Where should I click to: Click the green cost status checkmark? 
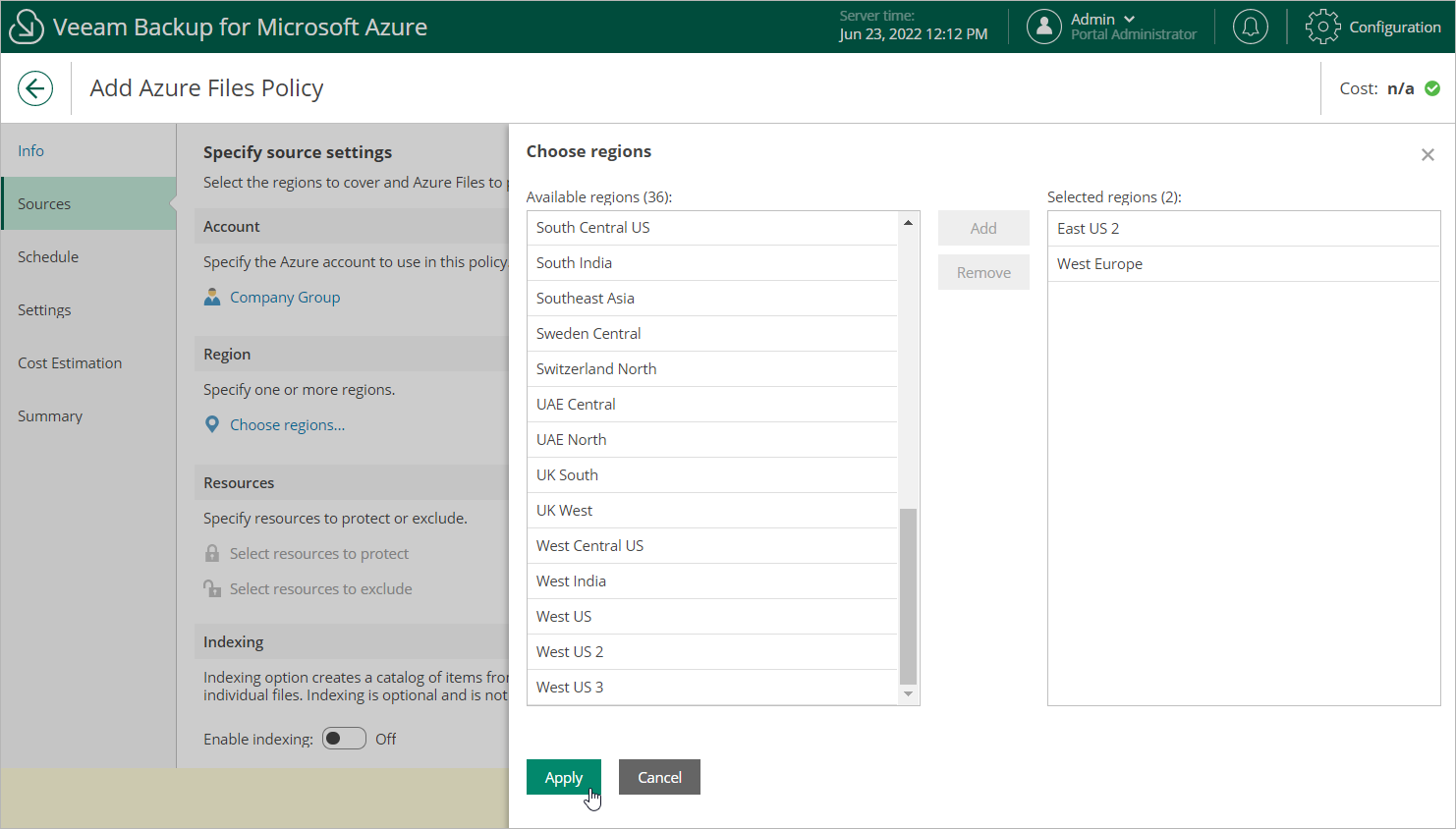pos(1432,88)
